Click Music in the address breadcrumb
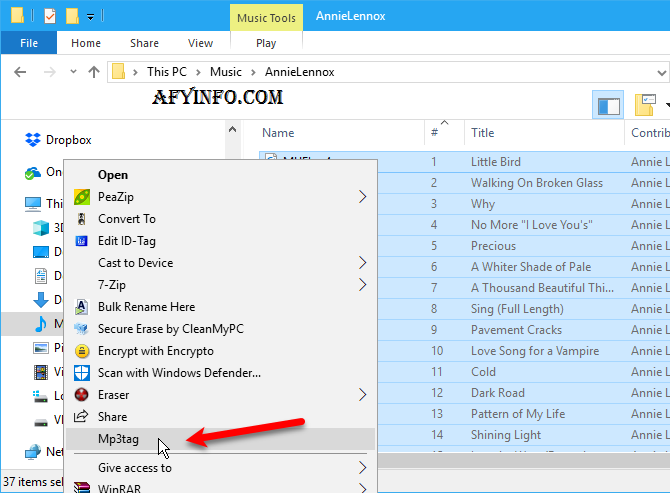Screen dimensions: 670x493 pos(226,72)
